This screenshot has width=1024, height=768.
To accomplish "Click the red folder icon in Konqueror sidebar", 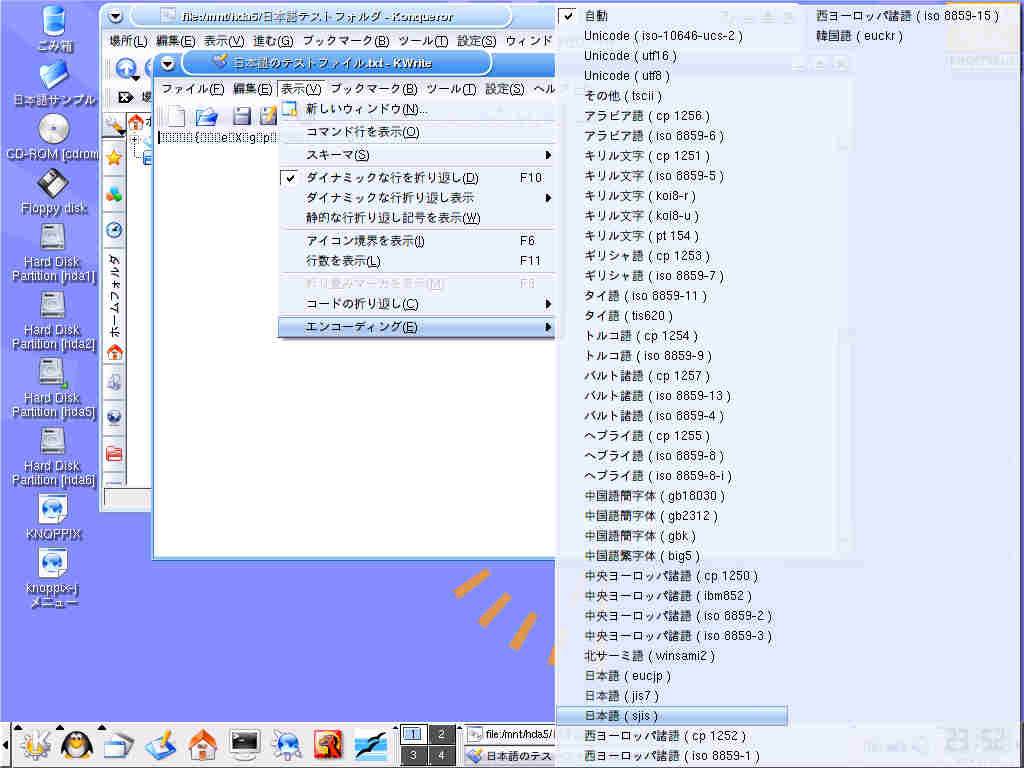I will pos(114,453).
